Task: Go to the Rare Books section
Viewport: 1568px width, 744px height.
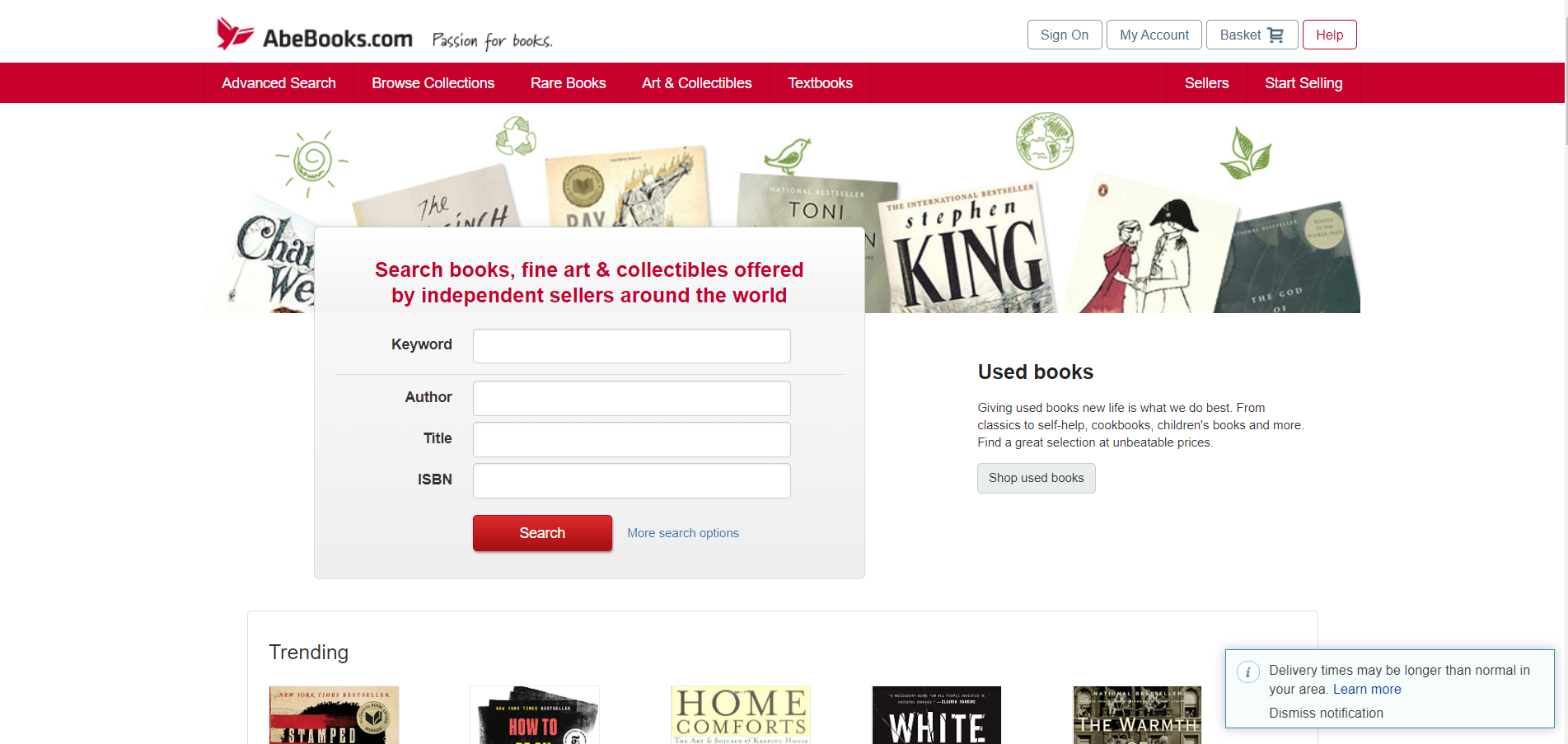Action: [x=568, y=83]
